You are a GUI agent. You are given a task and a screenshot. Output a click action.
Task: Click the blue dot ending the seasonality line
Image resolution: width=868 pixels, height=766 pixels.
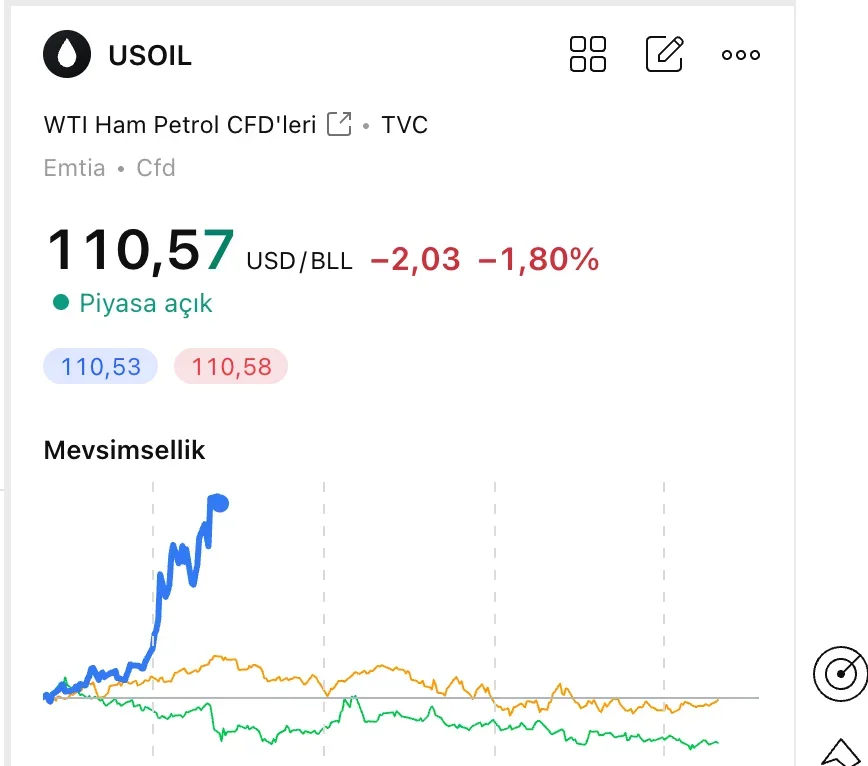tap(221, 503)
